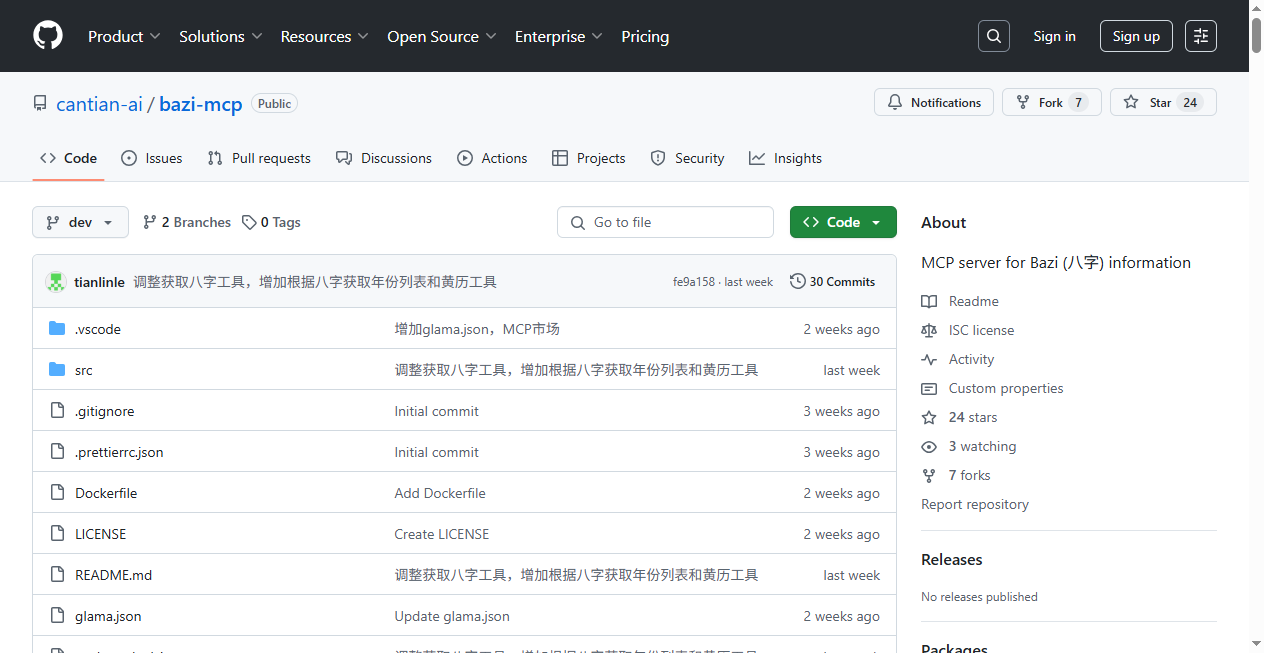View the 2 Branches link
Screen dimensions: 1264x653
click(x=187, y=222)
